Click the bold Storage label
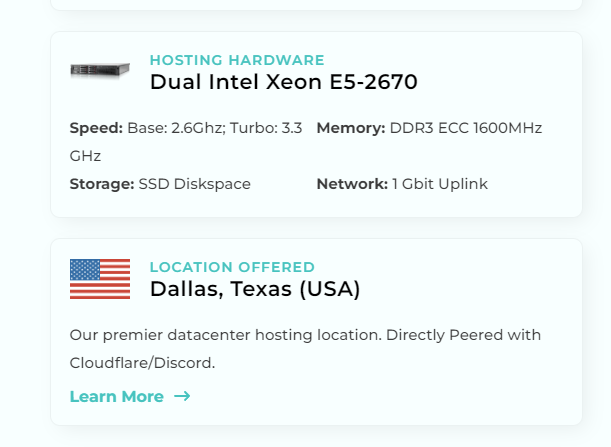The width and height of the screenshot is (611, 447). pos(102,184)
